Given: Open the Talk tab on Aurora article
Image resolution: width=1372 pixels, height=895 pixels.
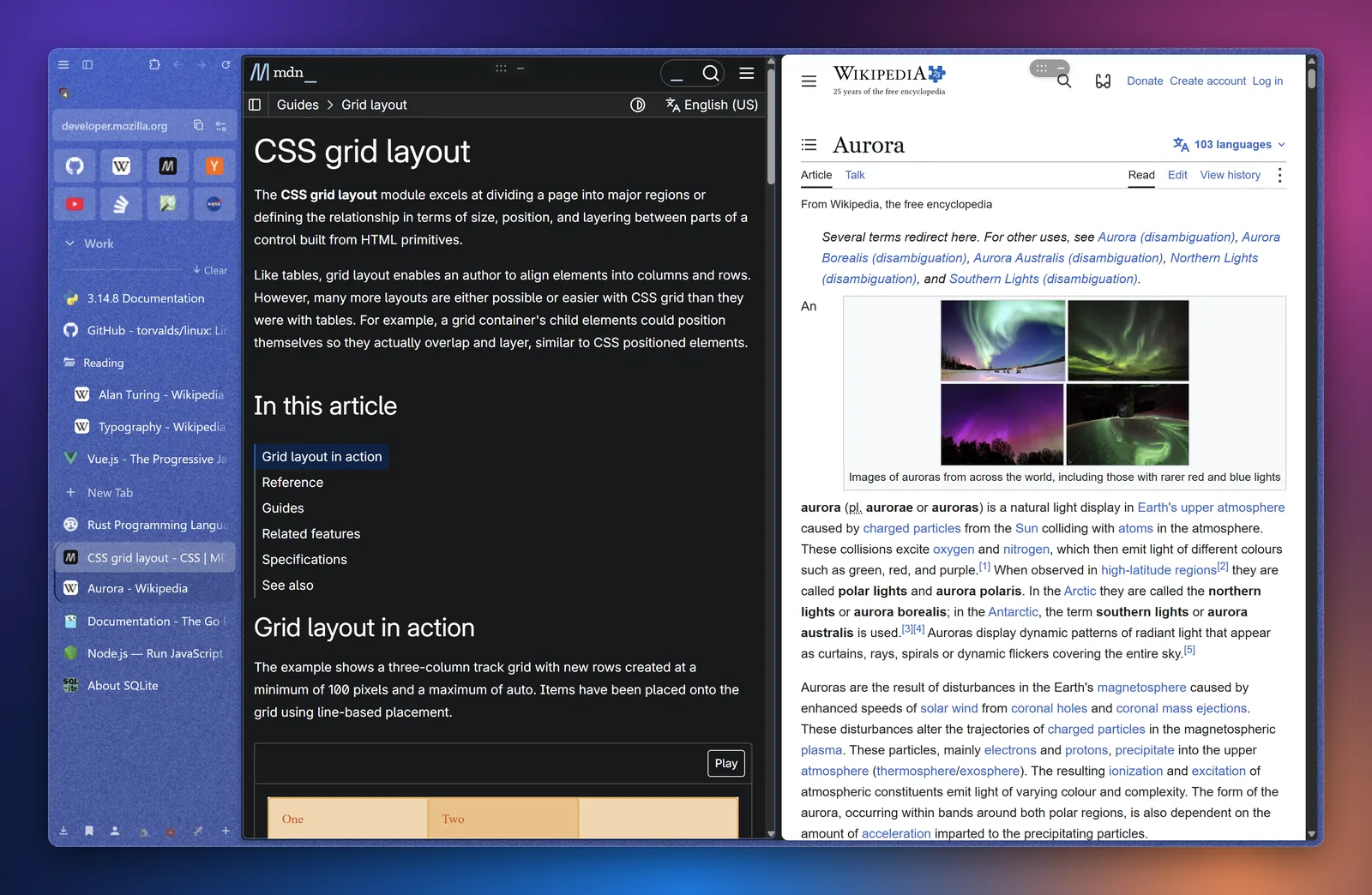Looking at the screenshot, I should (855, 175).
